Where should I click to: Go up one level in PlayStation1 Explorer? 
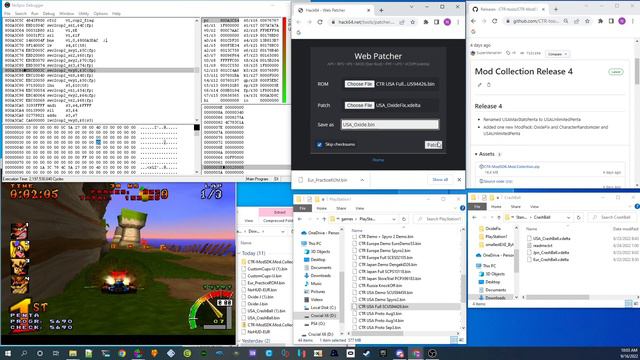[x=324, y=219]
